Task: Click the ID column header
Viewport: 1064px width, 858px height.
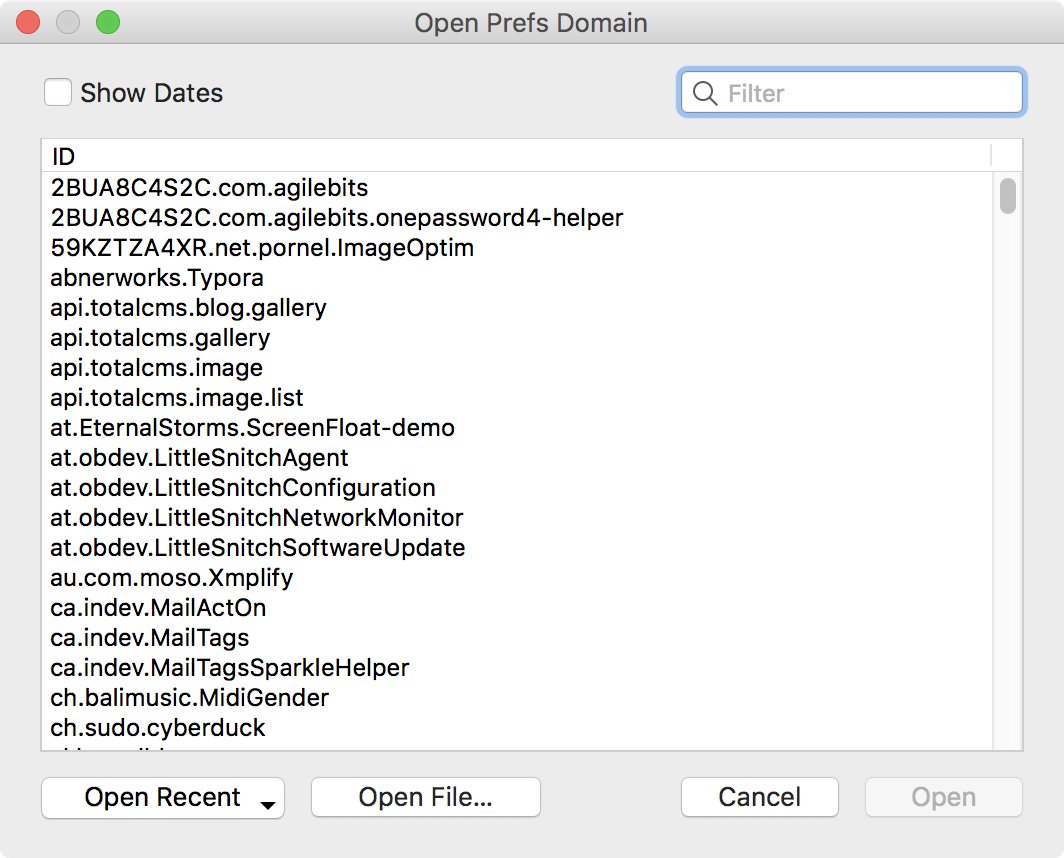Action: tap(516, 156)
